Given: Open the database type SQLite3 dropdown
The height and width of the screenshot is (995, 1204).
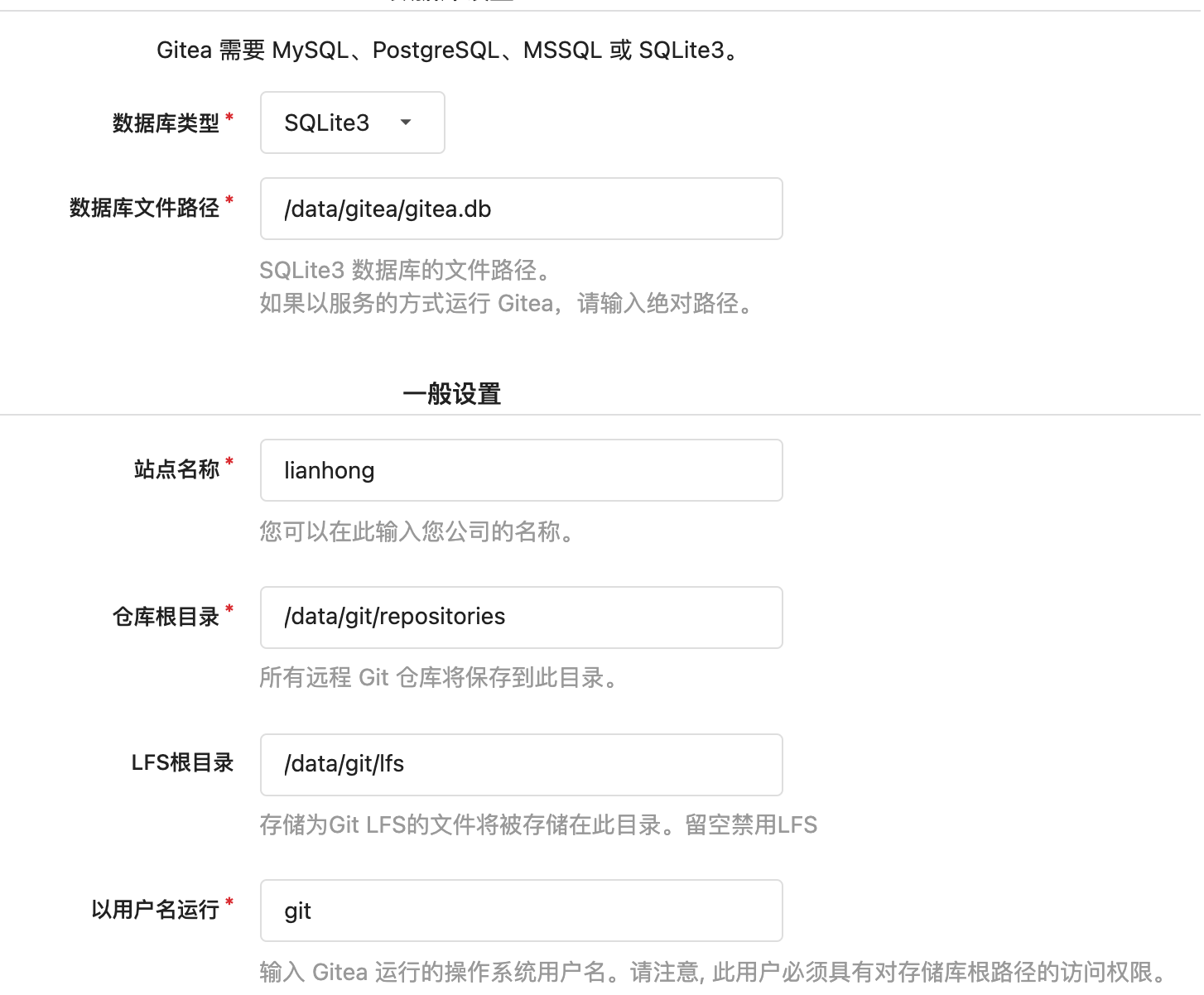Looking at the screenshot, I should [x=352, y=123].
